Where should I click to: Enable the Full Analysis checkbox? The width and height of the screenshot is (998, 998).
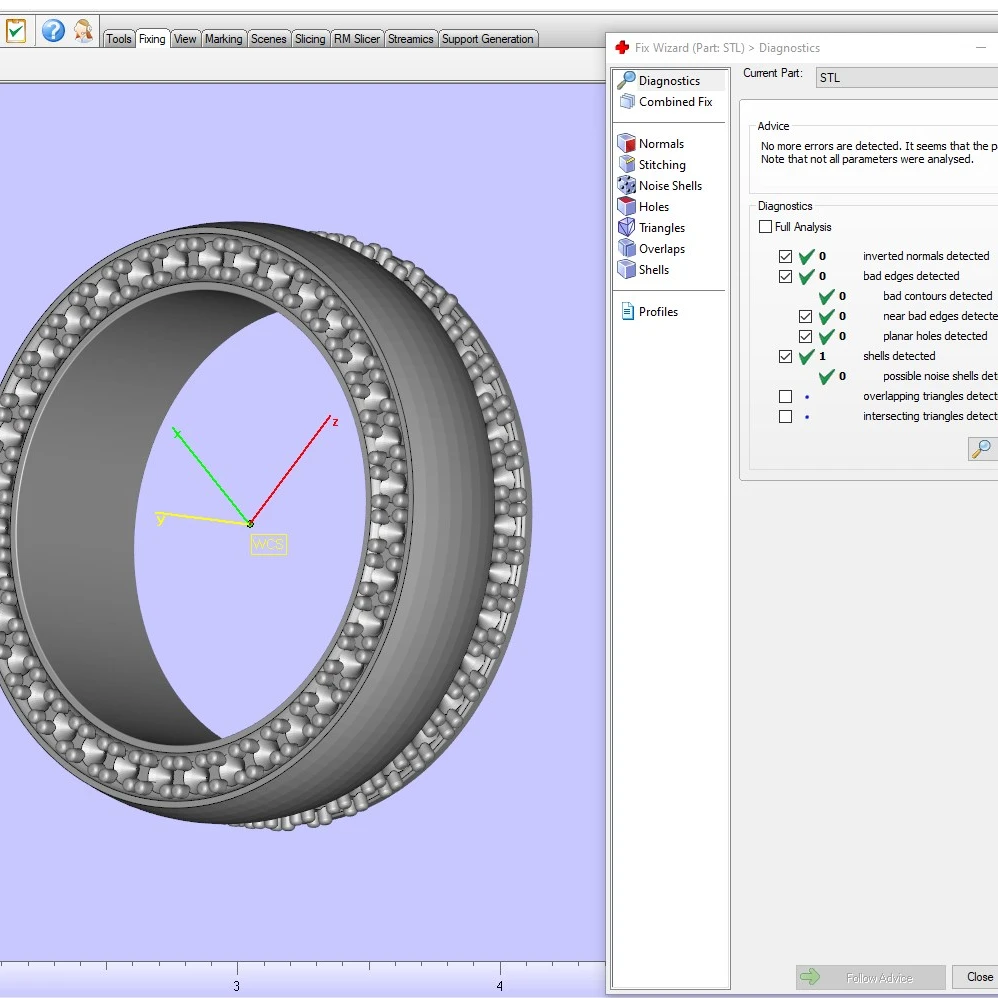[766, 227]
